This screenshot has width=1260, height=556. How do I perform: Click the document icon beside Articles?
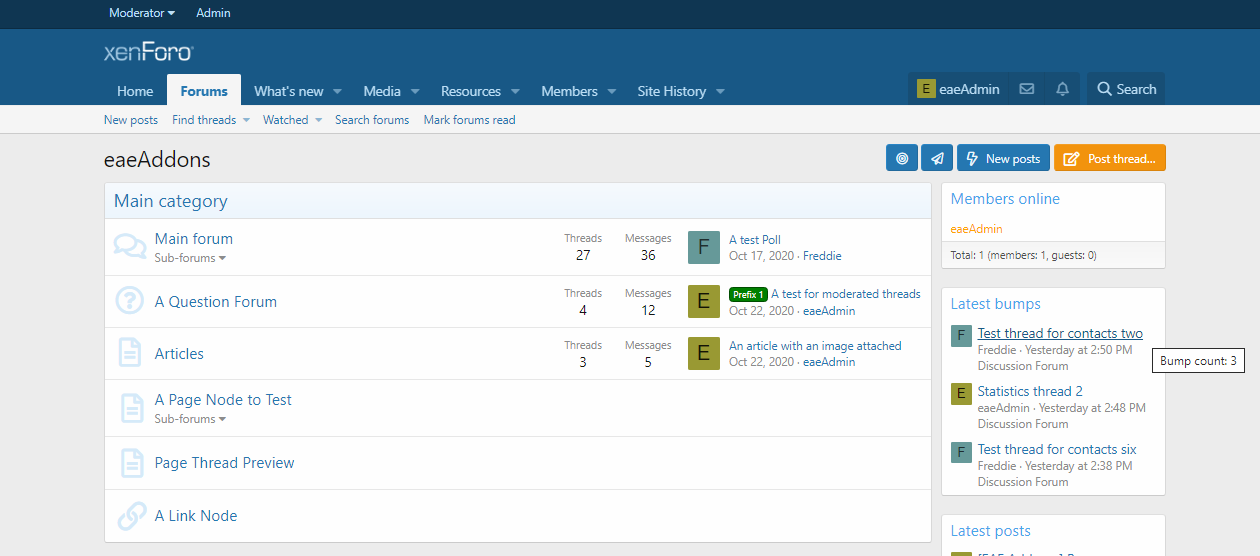click(130, 353)
